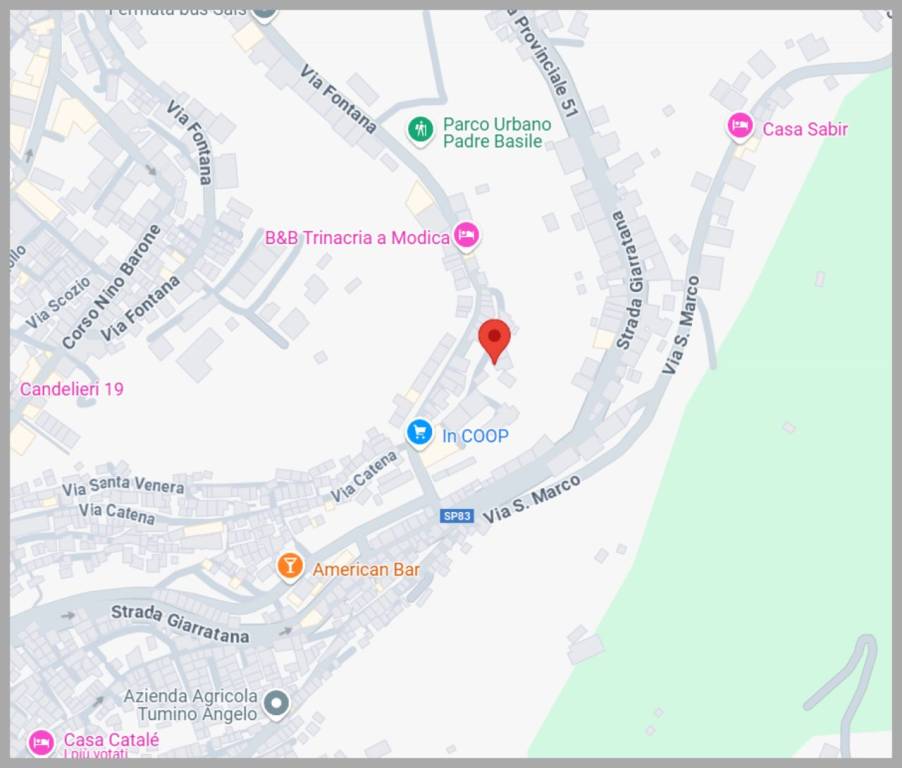
Task: Select the Corso Nino Barone street label
Action: tap(111, 287)
